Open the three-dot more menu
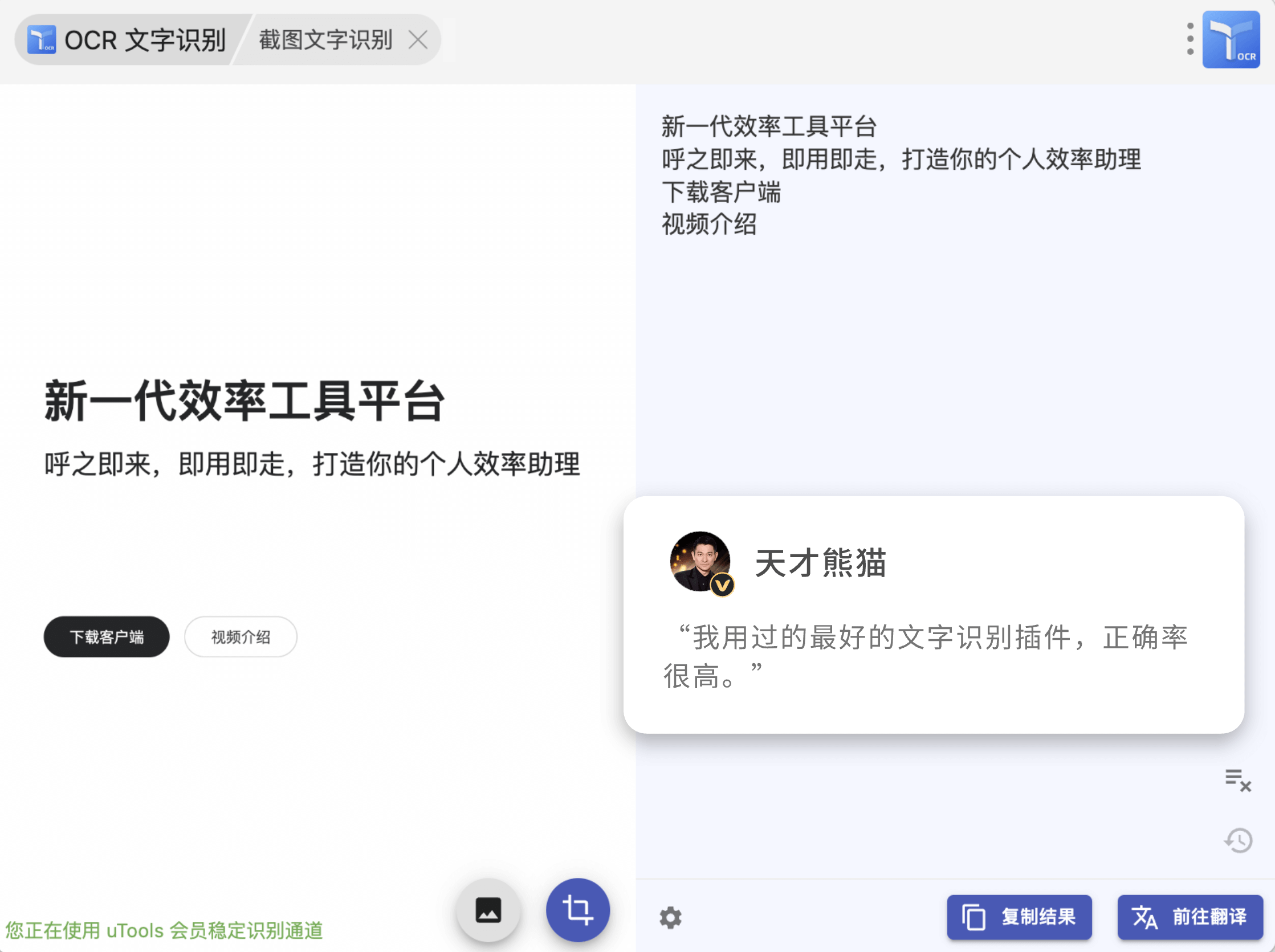The image size is (1275, 952). [x=1190, y=39]
